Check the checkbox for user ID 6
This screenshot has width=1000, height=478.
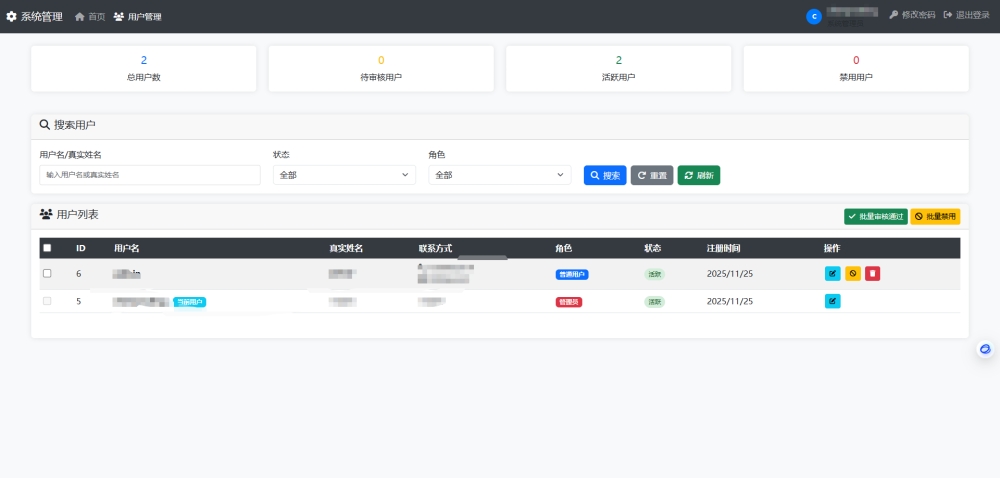point(47,273)
